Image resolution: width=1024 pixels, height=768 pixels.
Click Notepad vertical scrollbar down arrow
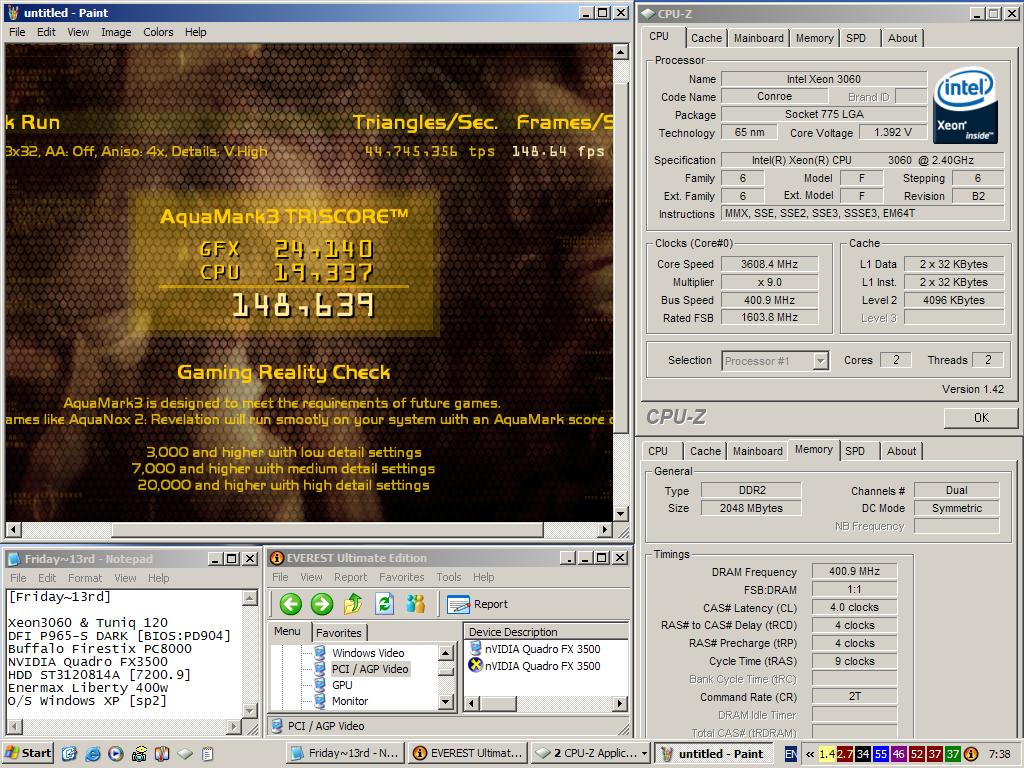coord(249,711)
